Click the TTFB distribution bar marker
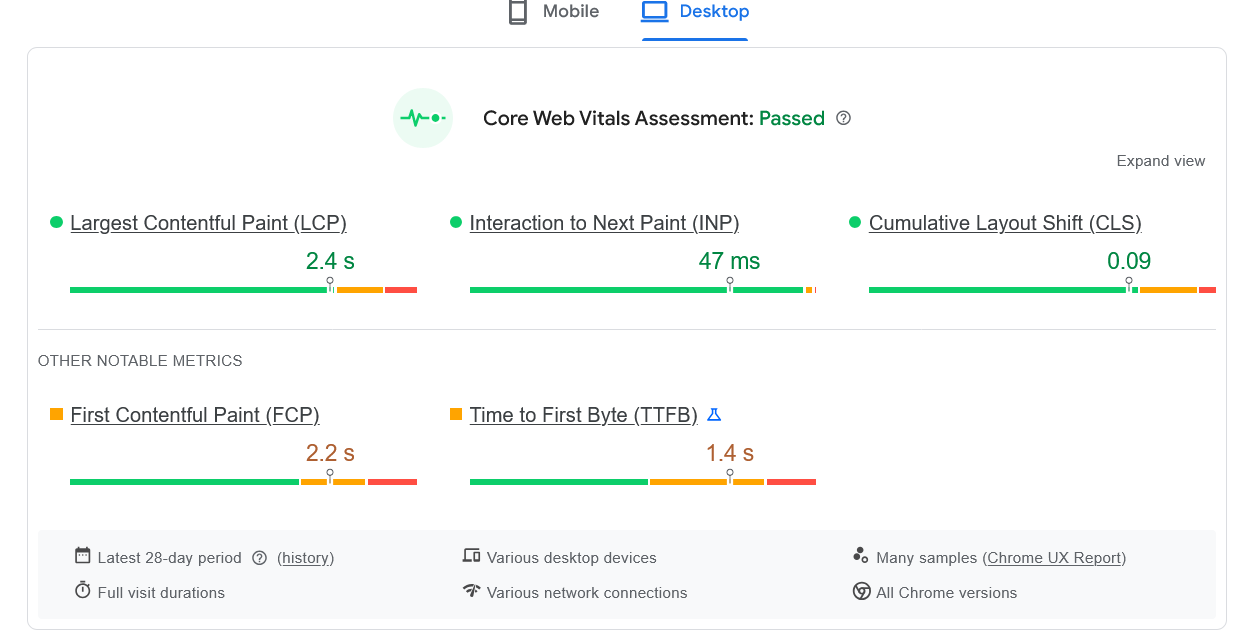 click(730, 478)
